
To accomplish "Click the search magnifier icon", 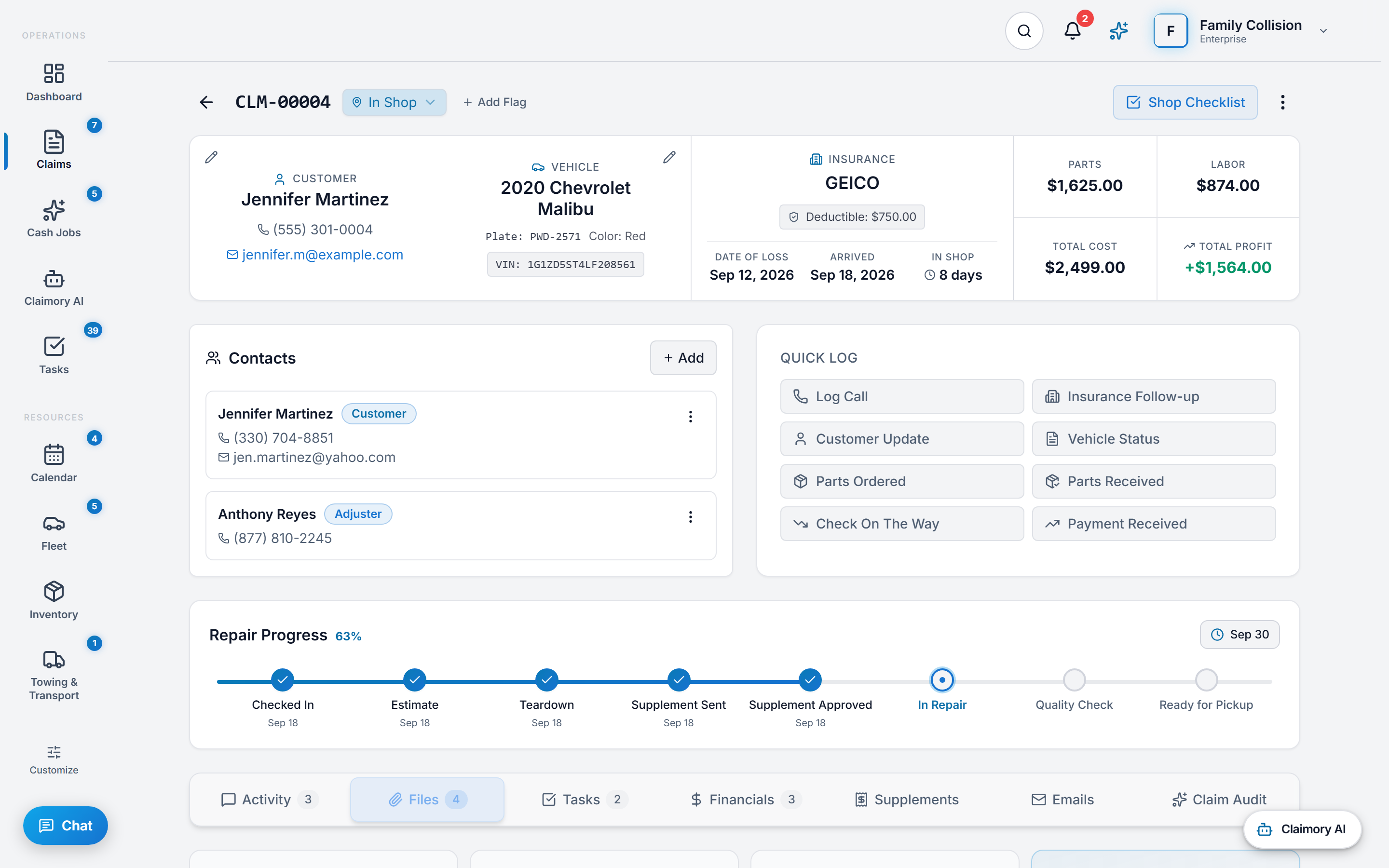I will point(1024,31).
